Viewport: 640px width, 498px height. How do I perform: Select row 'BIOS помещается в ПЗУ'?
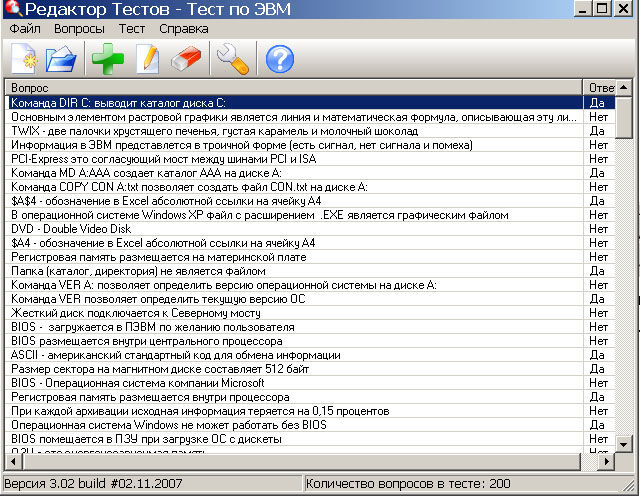pos(310,439)
